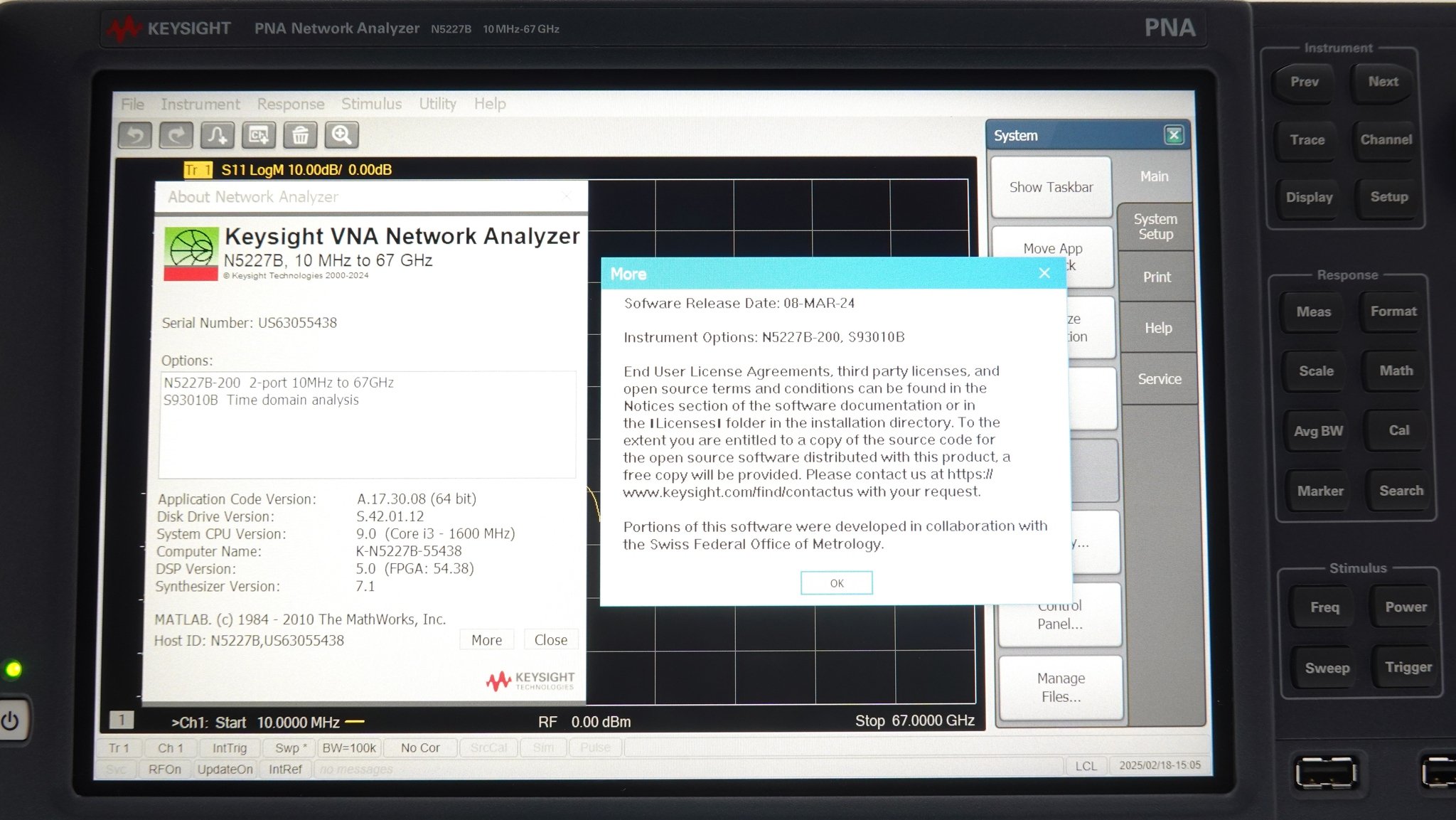Open the Stimulus menu
1456x820 pixels.
371,104
